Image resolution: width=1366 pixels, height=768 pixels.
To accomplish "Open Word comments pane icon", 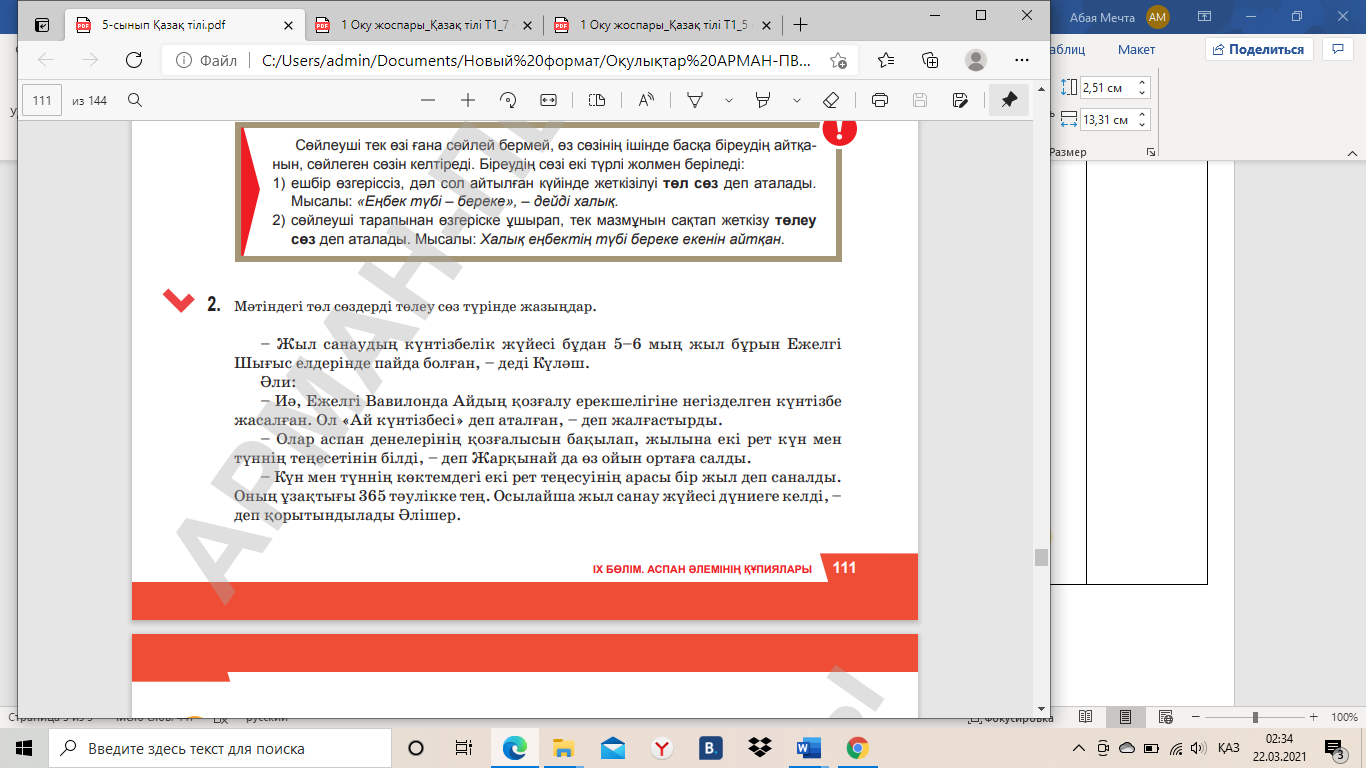I will pyautogui.click(x=1337, y=49).
